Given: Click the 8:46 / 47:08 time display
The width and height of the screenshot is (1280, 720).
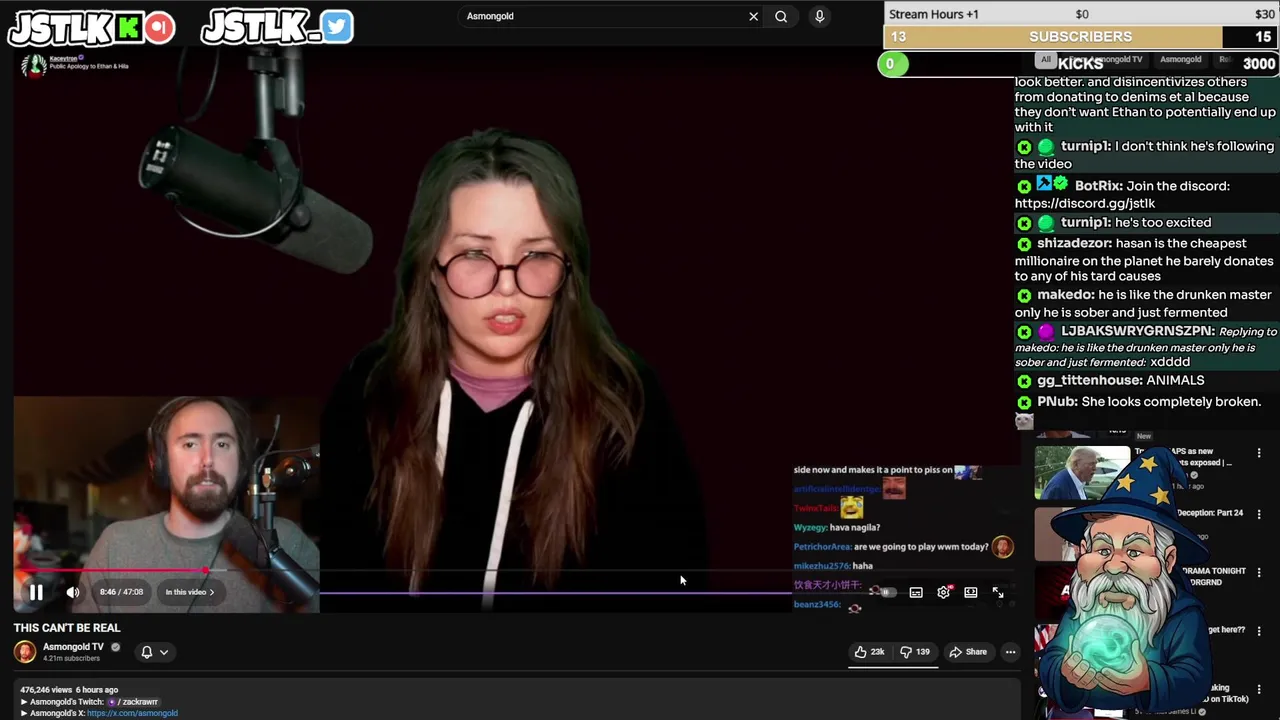Looking at the screenshot, I should click(121, 592).
